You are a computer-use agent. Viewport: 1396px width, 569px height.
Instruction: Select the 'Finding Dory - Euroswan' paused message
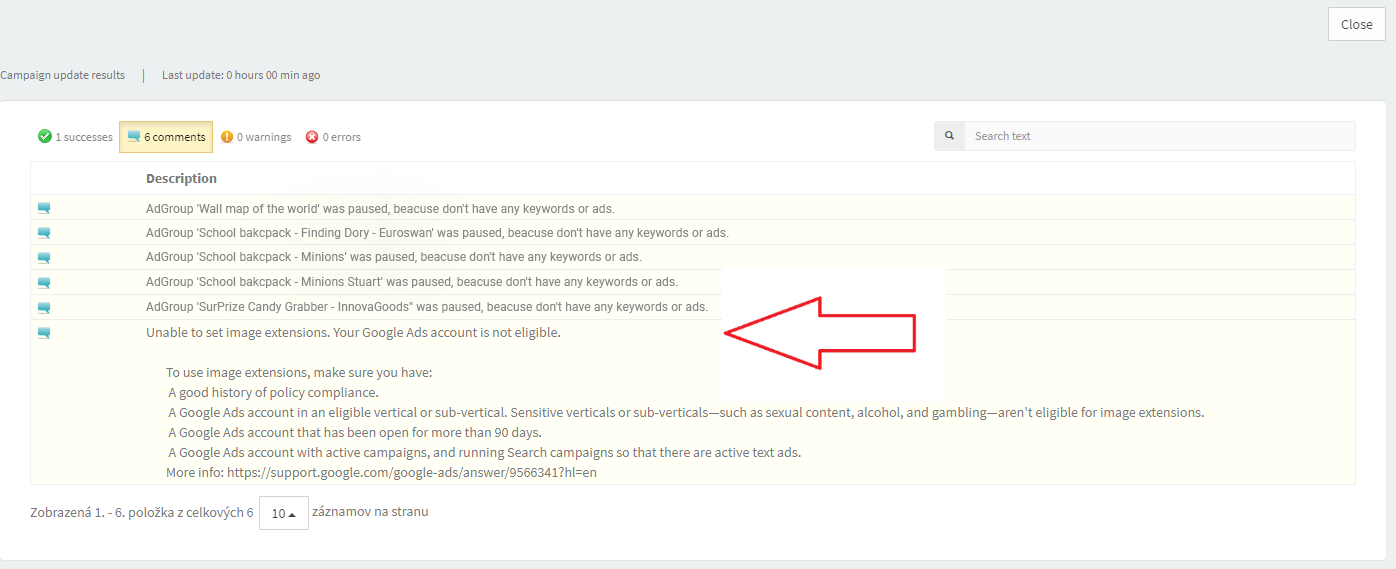[437, 232]
